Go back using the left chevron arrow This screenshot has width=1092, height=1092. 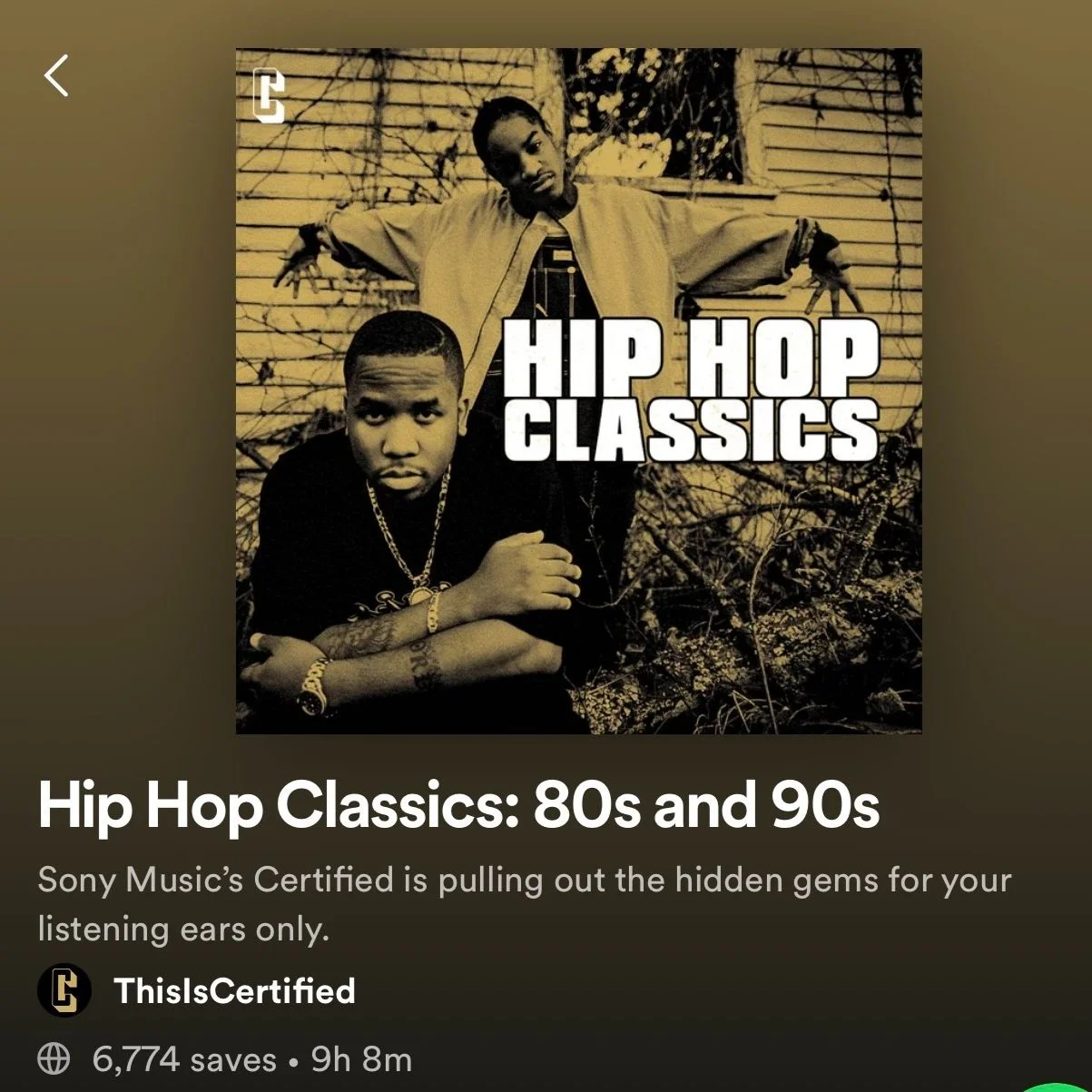tap(56, 75)
